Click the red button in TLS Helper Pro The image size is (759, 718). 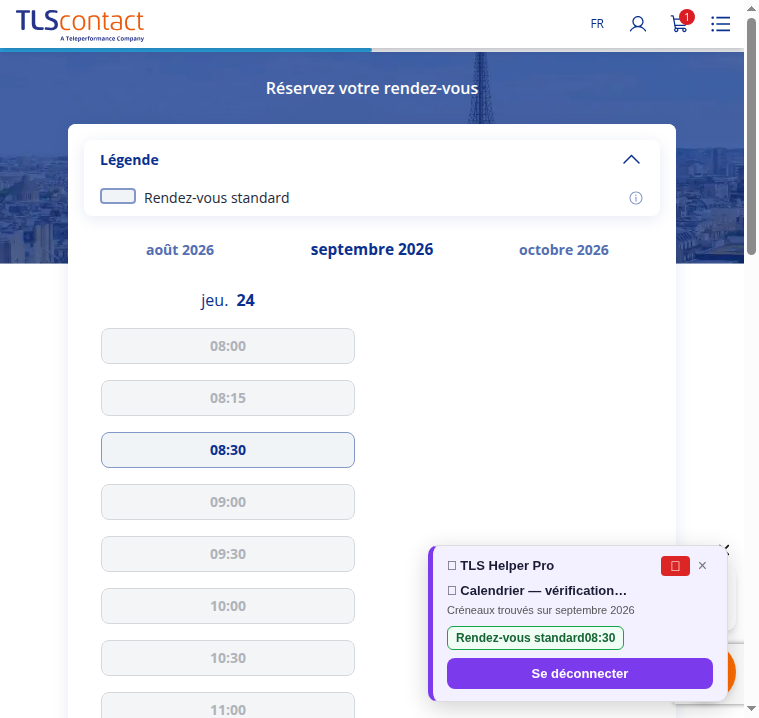click(675, 566)
